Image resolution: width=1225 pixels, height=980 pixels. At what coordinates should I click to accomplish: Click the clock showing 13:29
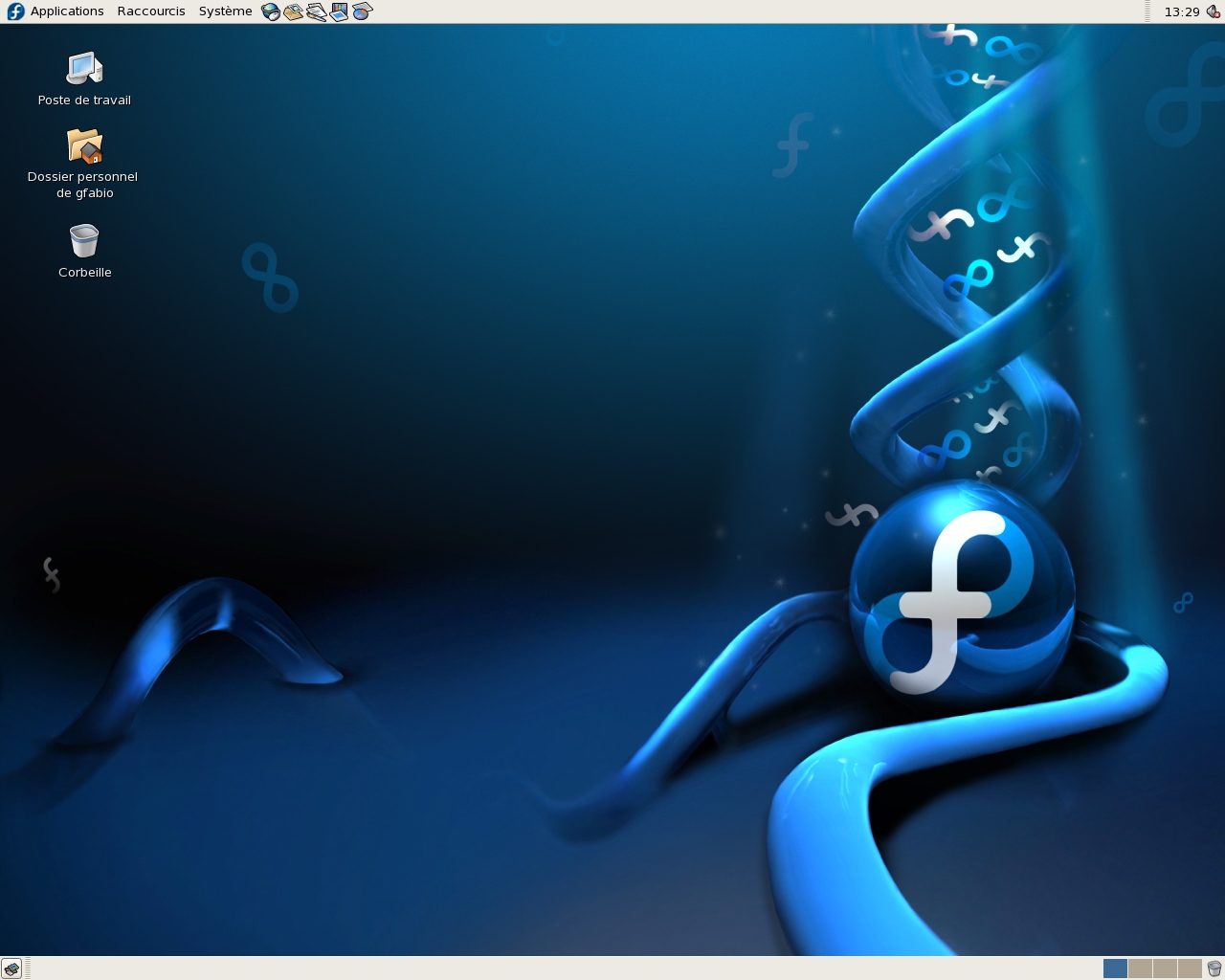[x=1183, y=11]
